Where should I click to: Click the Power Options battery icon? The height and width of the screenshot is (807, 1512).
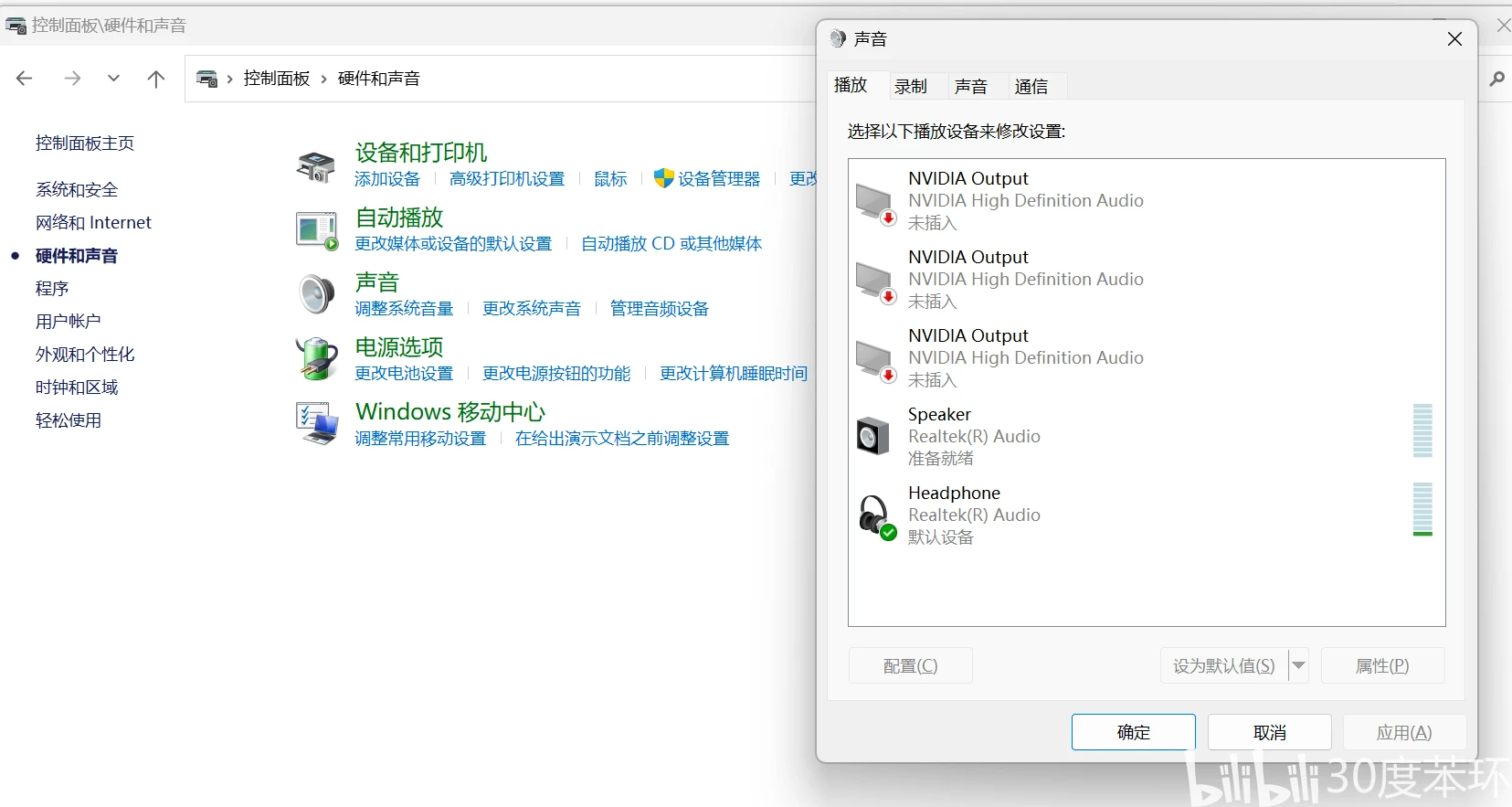pos(317,358)
